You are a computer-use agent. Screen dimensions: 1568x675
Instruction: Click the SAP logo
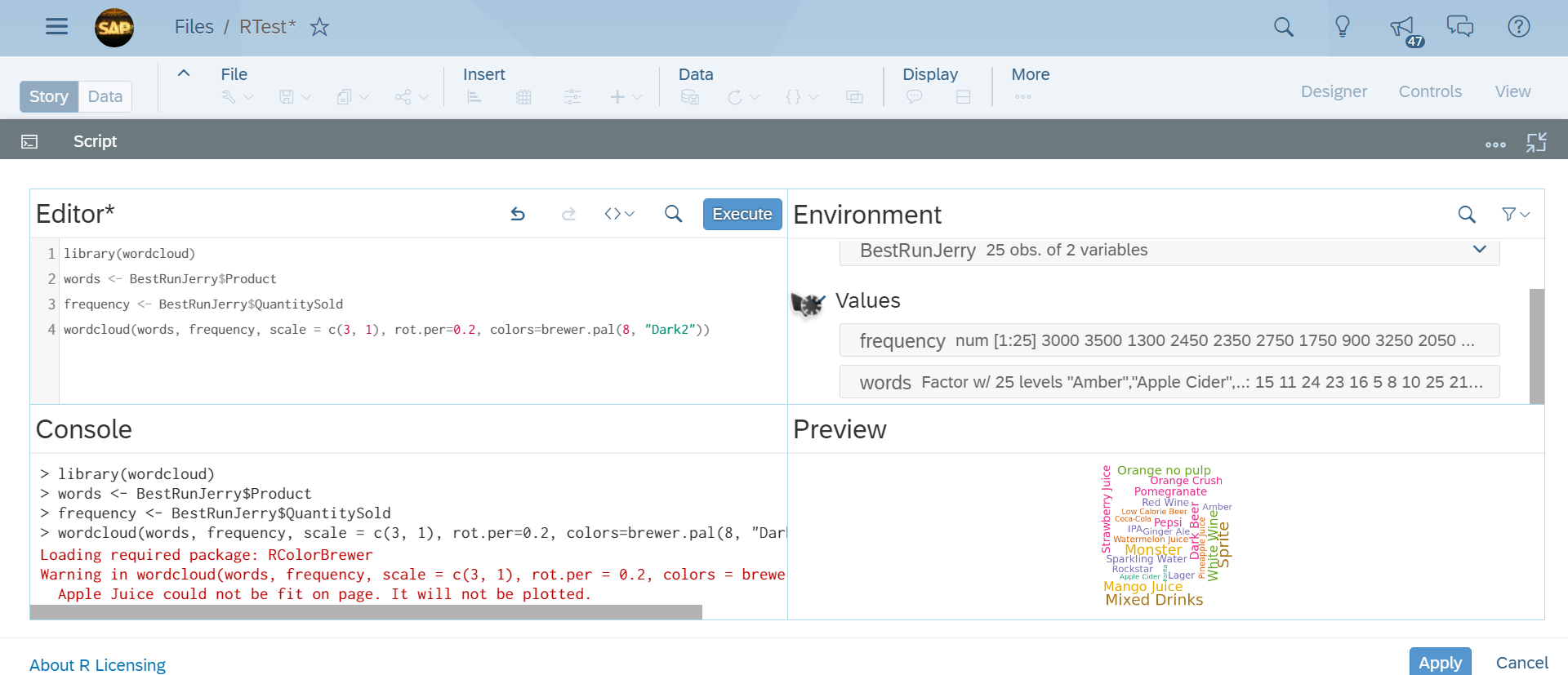pyautogui.click(x=114, y=28)
